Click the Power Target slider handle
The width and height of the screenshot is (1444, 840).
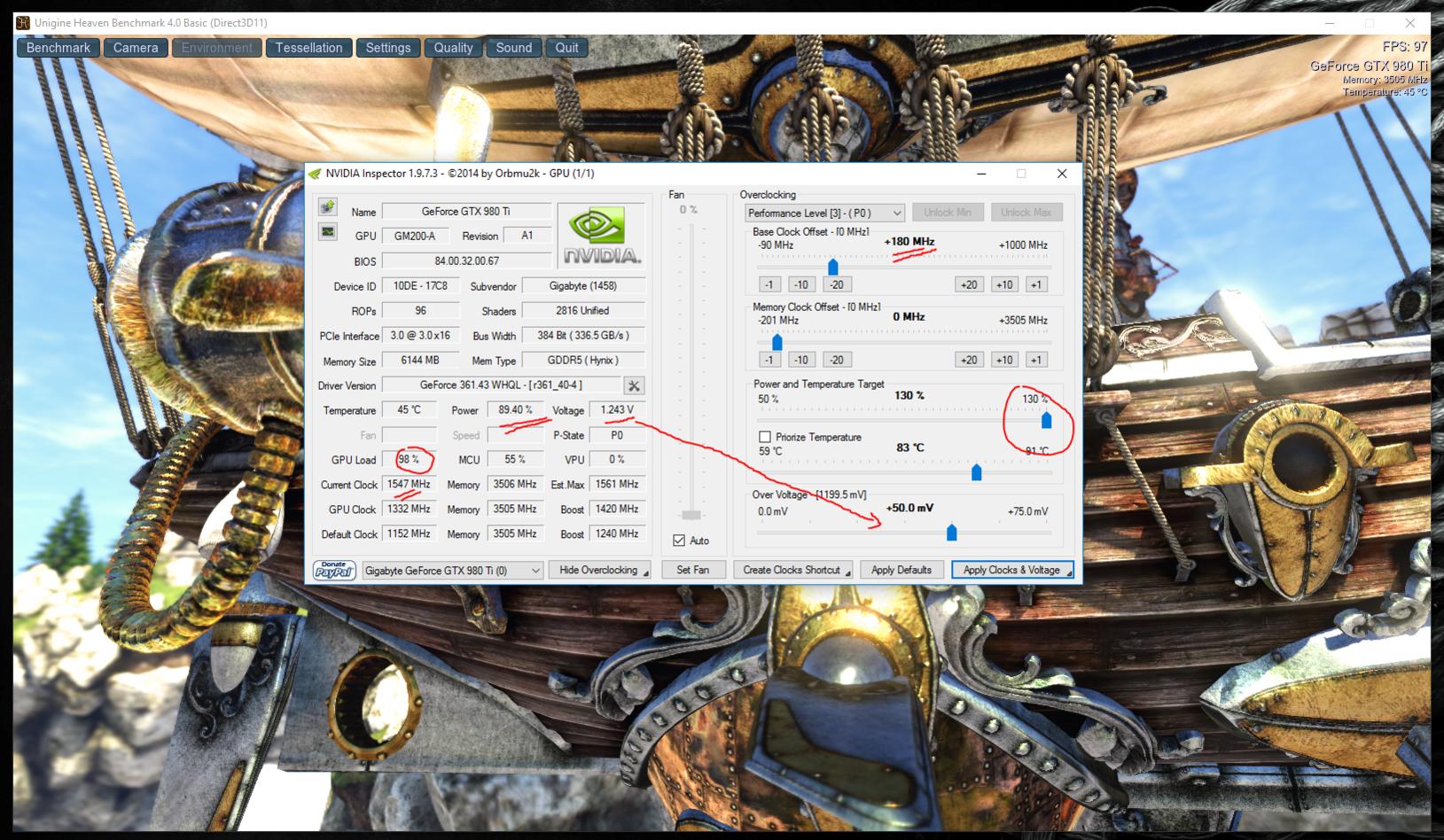(1047, 420)
